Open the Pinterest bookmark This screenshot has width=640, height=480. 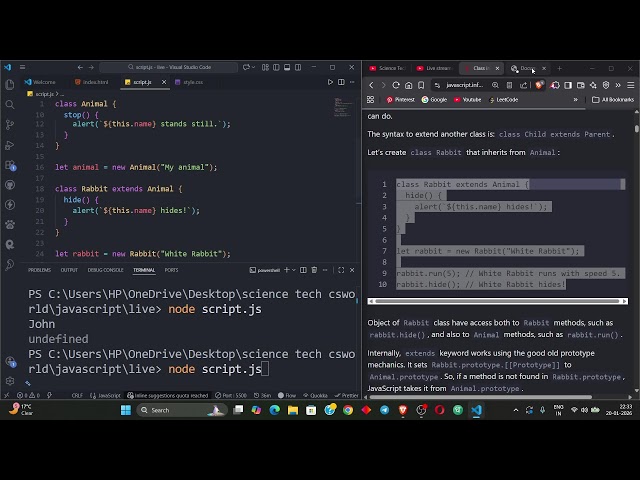click(x=401, y=100)
